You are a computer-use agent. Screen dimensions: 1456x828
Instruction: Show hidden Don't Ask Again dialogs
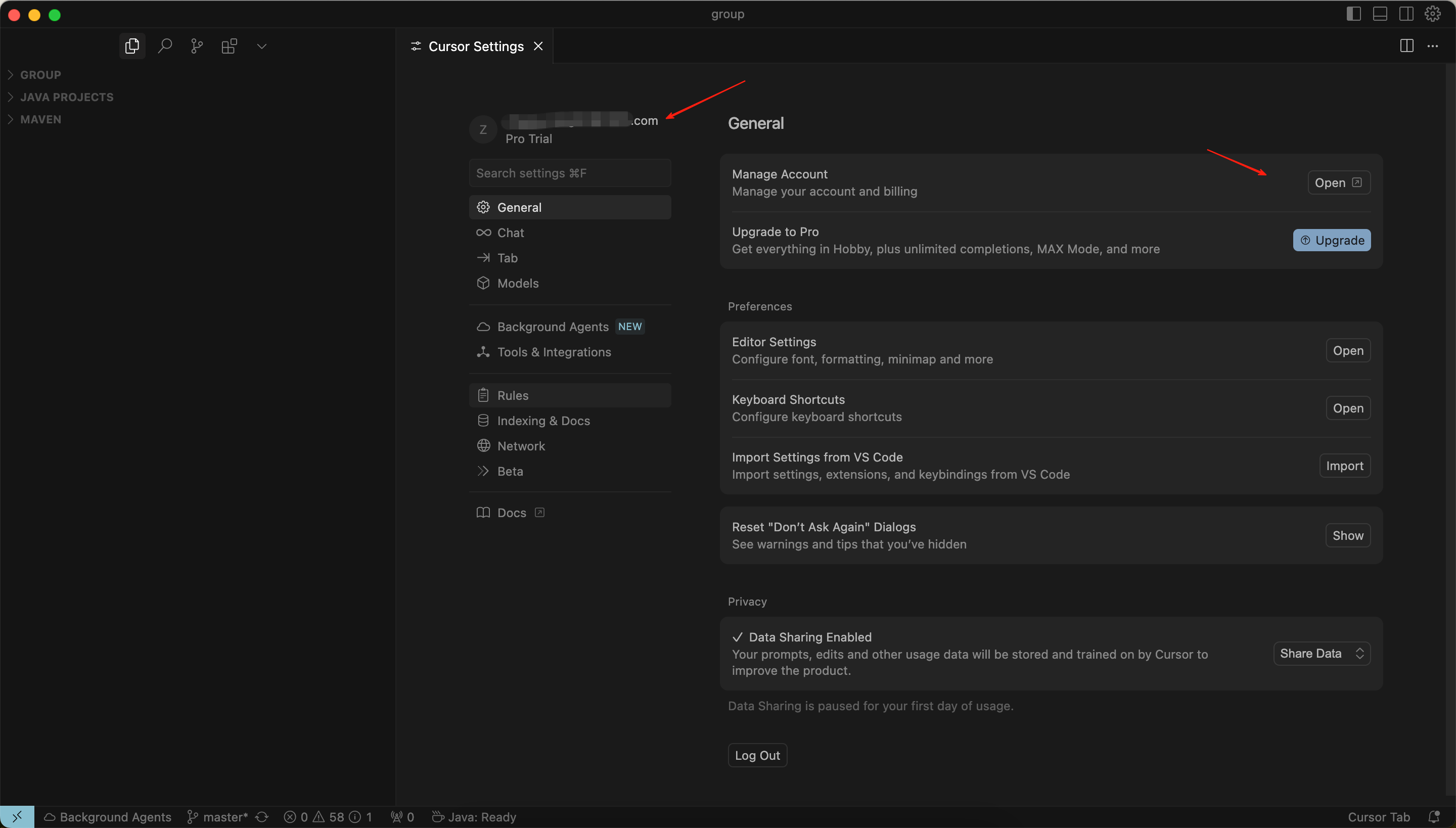click(1348, 535)
